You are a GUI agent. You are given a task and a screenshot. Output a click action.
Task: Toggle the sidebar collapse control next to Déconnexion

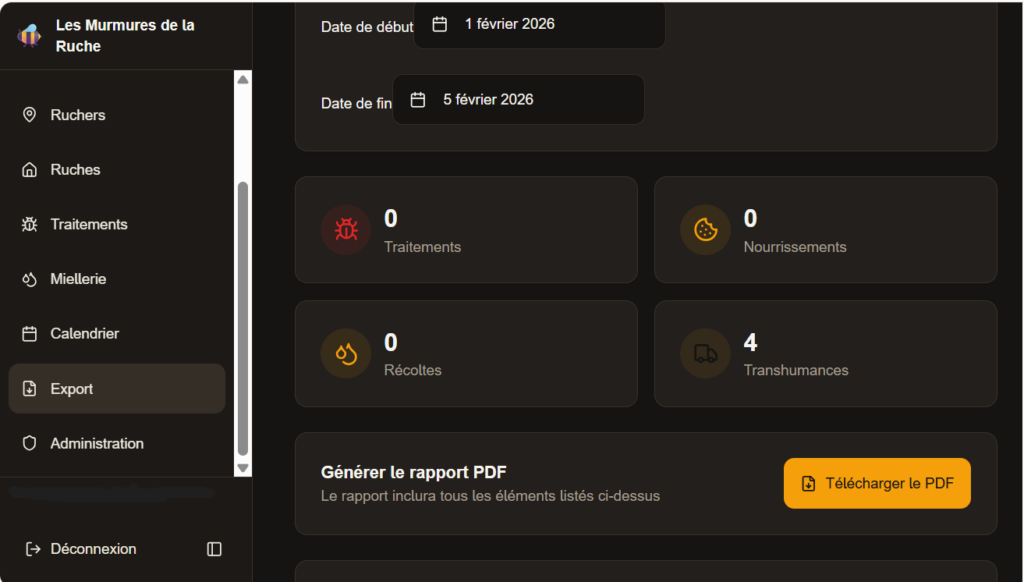point(214,548)
